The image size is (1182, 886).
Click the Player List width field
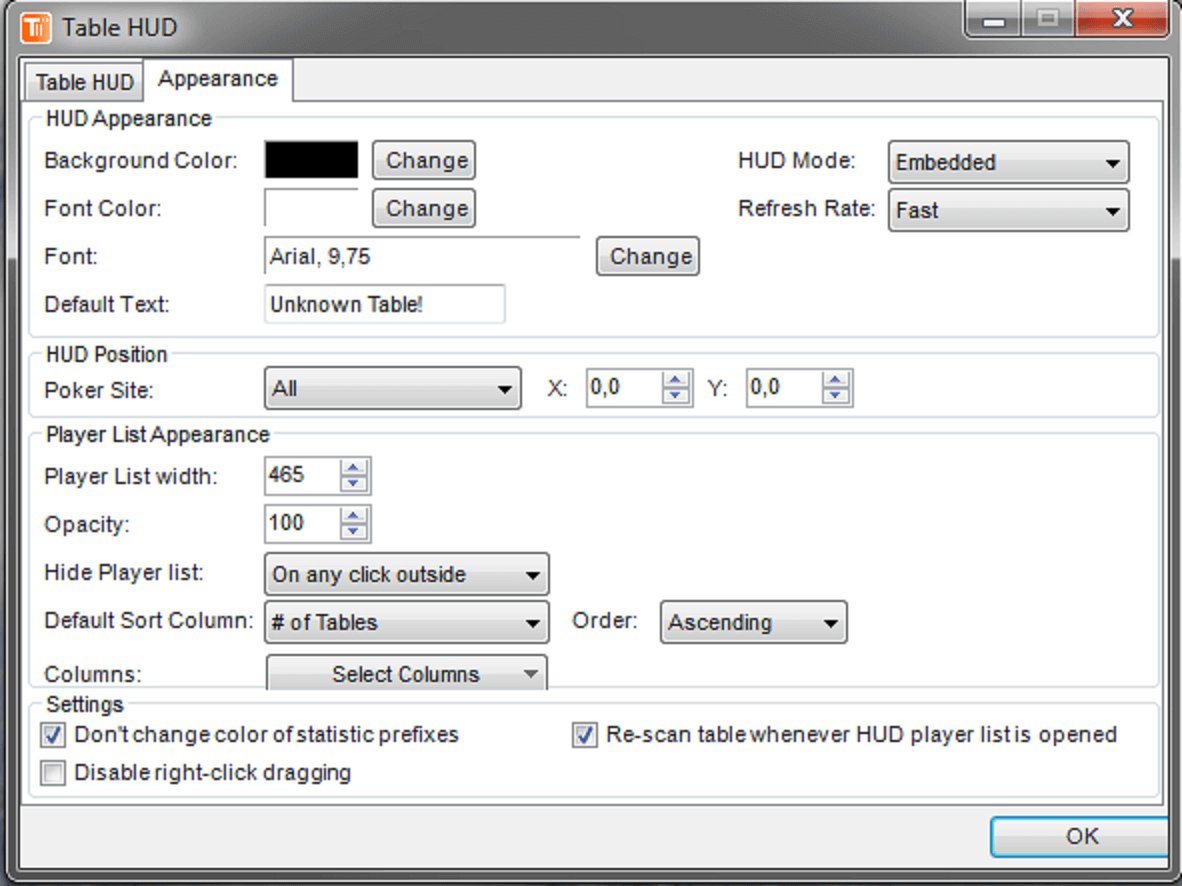coord(302,476)
